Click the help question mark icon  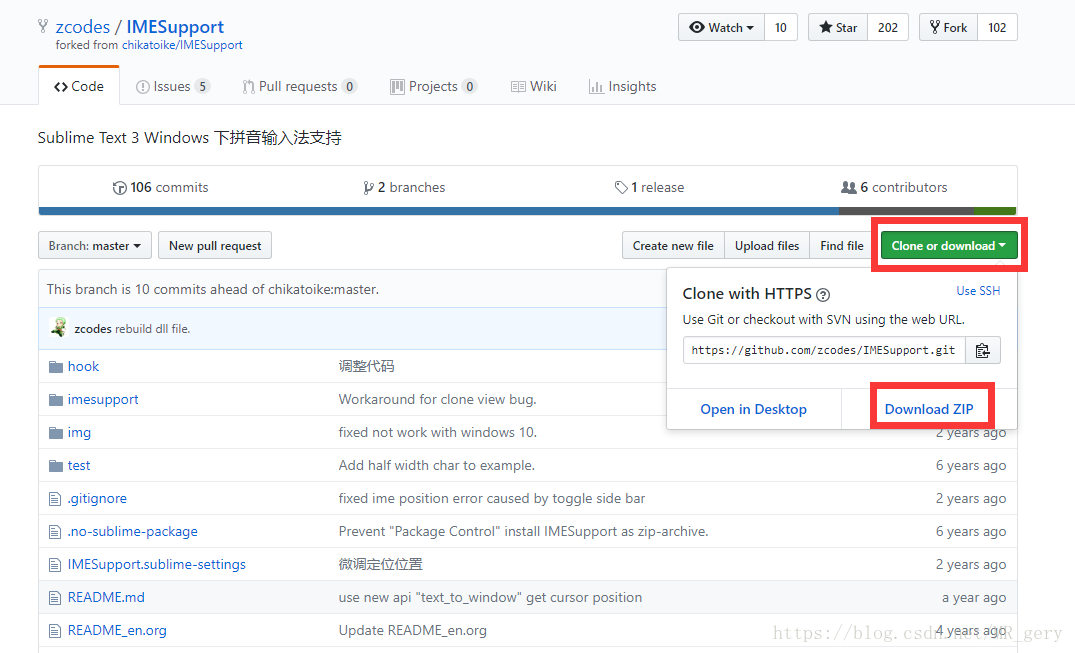pos(823,295)
